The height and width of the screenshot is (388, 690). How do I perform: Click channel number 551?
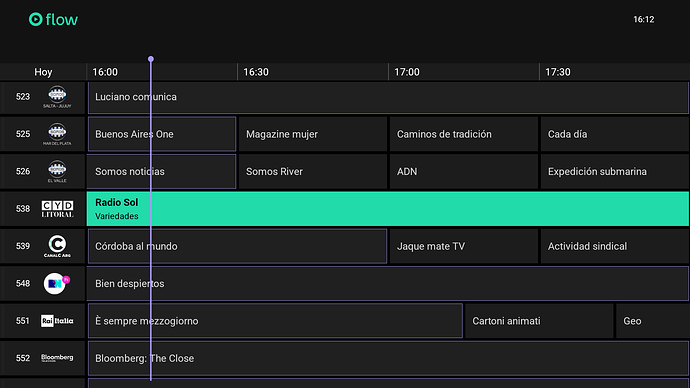point(23,321)
